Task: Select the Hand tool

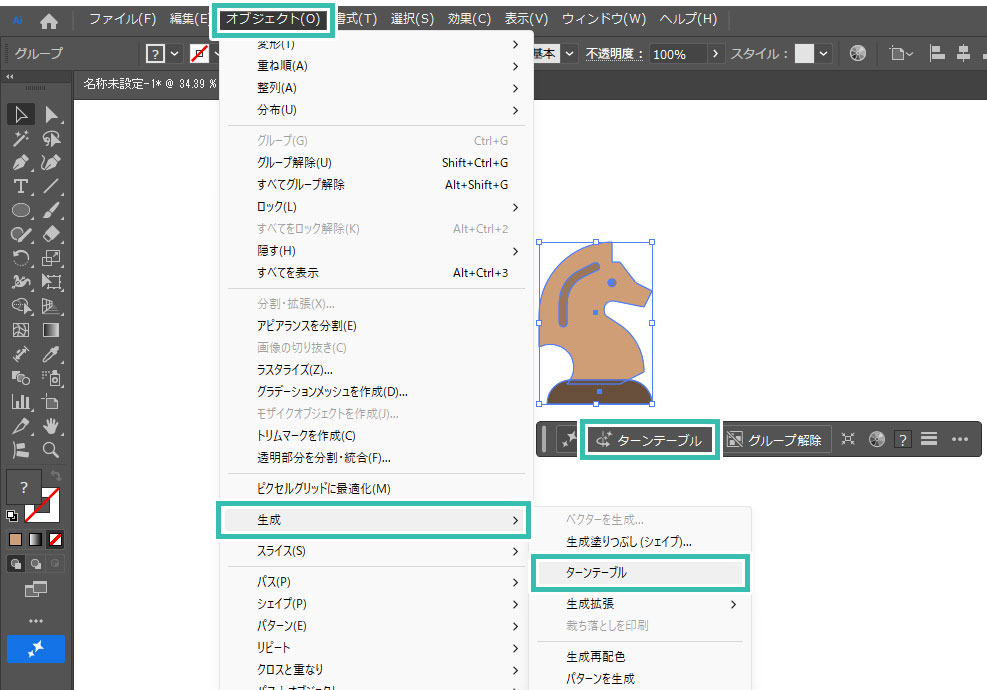Action: pyautogui.click(x=52, y=426)
